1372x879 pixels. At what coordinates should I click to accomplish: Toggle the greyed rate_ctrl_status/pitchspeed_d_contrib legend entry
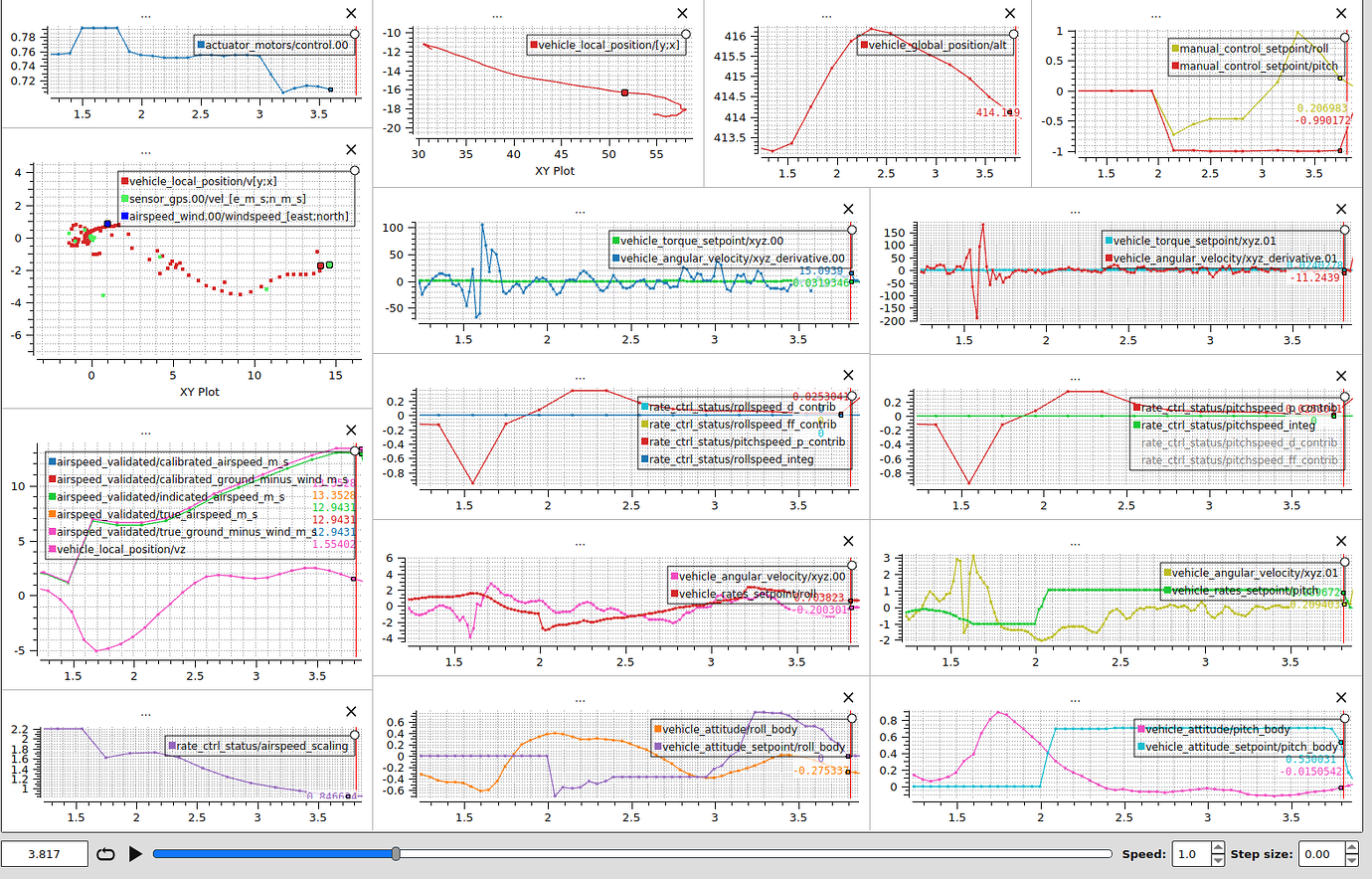click(x=1239, y=442)
